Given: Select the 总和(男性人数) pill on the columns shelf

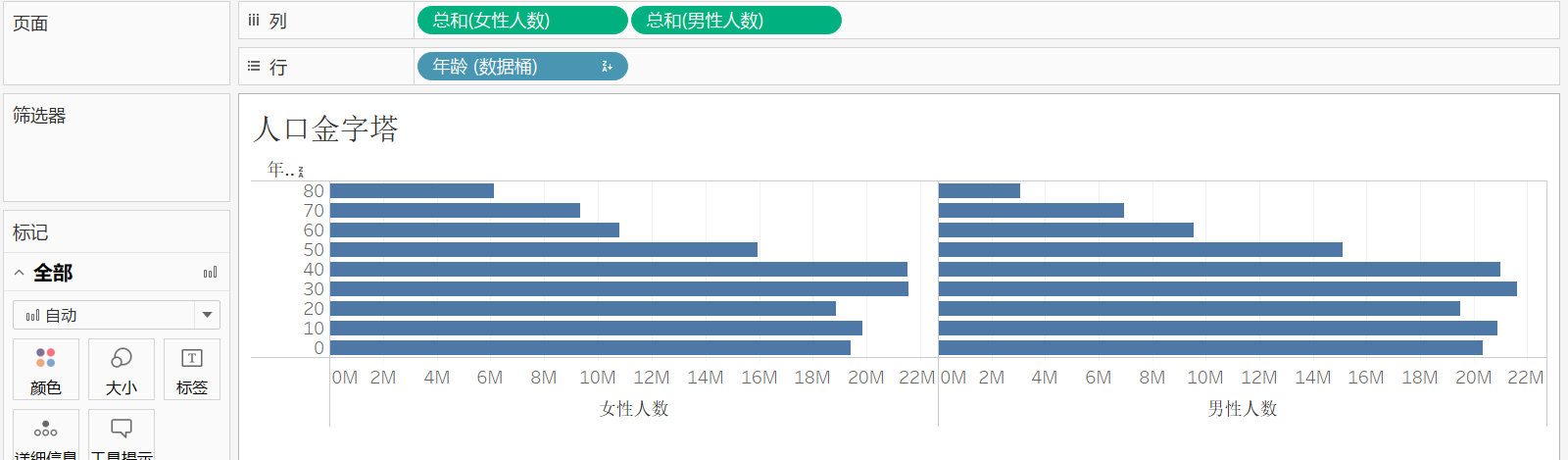Looking at the screenshot, I should coord(736,20).
